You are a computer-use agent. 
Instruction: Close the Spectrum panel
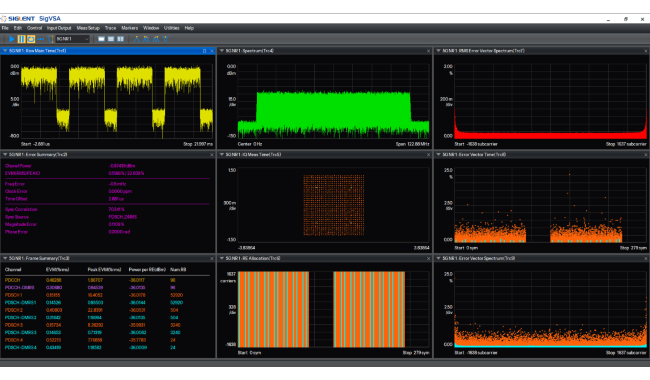click(x=429, y=51)
